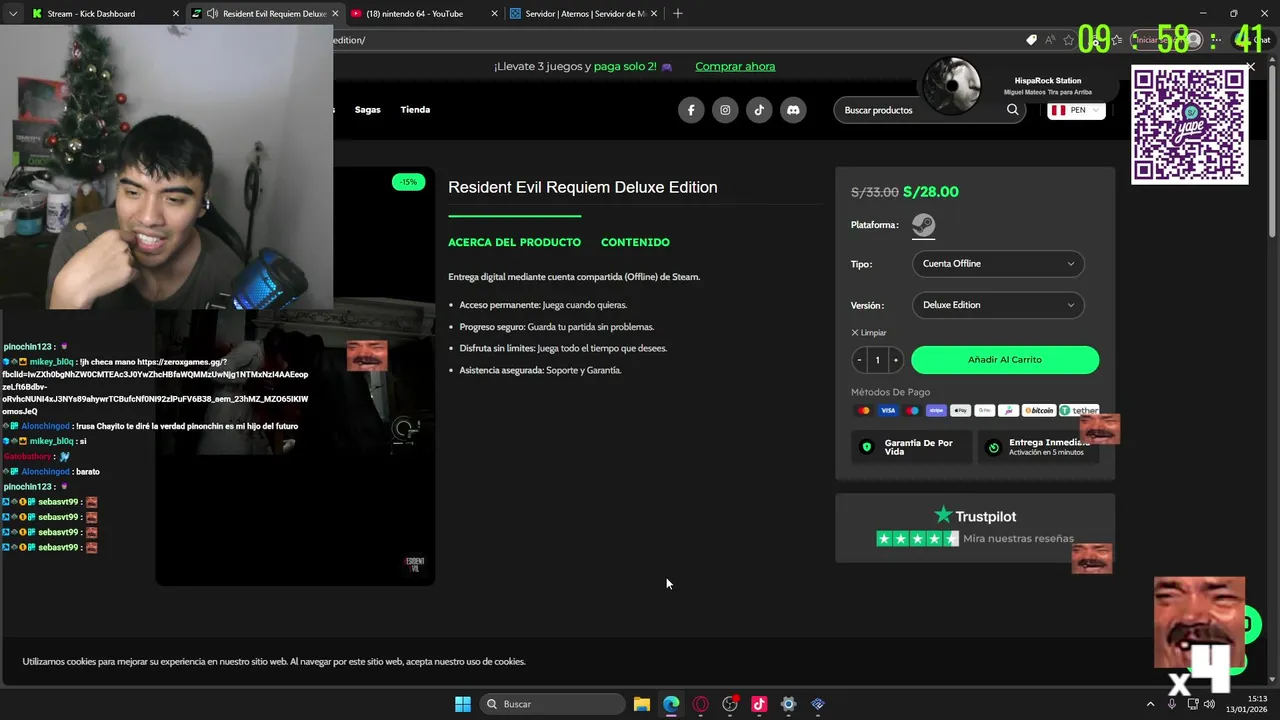The image size is (1280, 720).
Task: Open the TikTok social icon
Action: pos(759,110)
